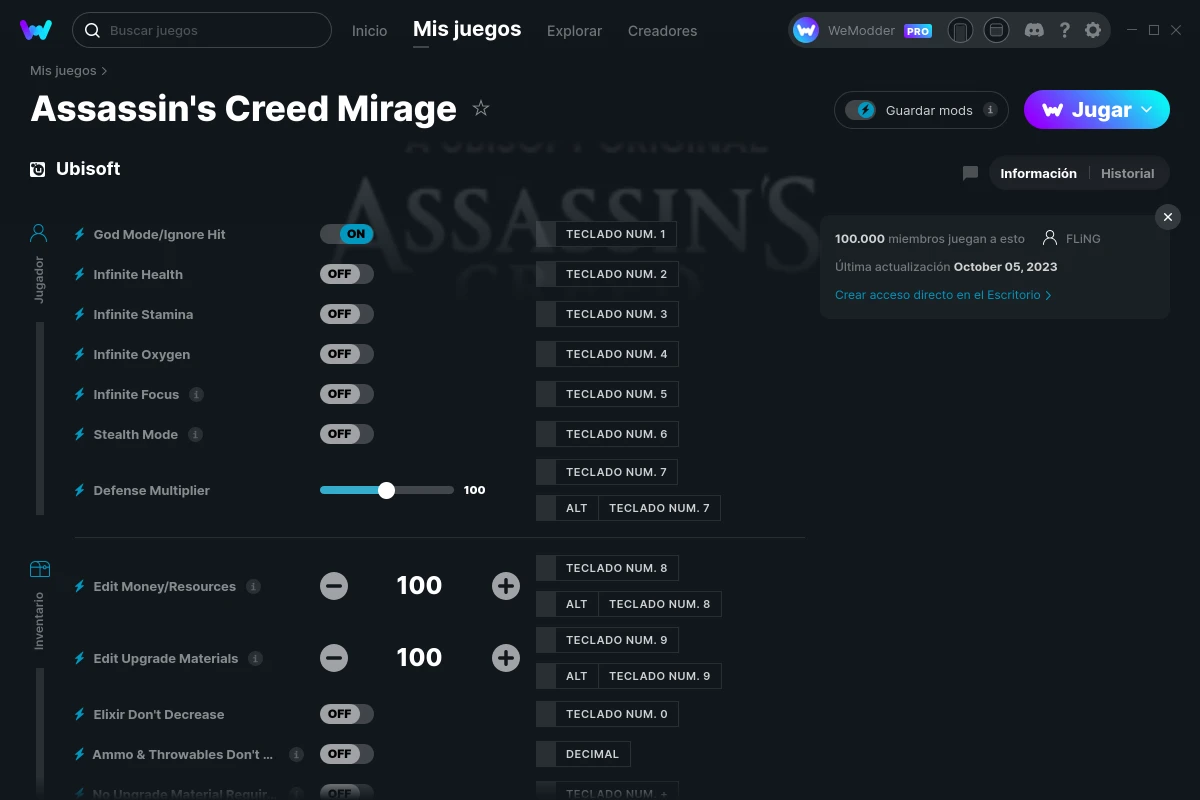Open Explorar tab
The height and width of the screenshot is (800, 1200).
tap(574, 31)
